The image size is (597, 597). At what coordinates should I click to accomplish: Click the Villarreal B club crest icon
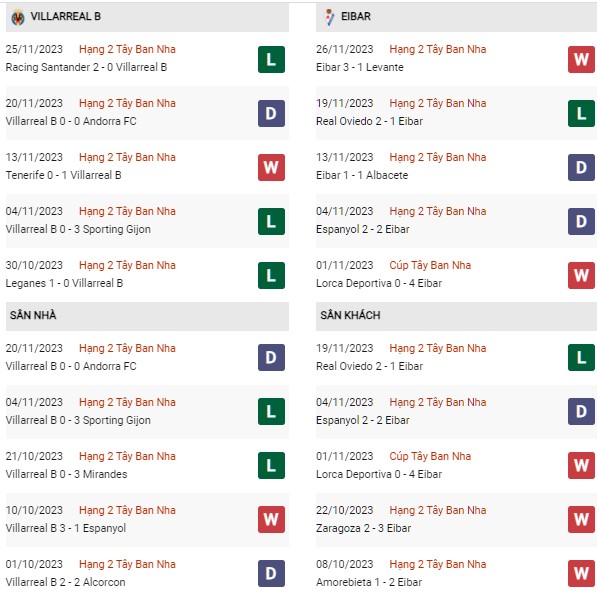(x=18, y=18)
